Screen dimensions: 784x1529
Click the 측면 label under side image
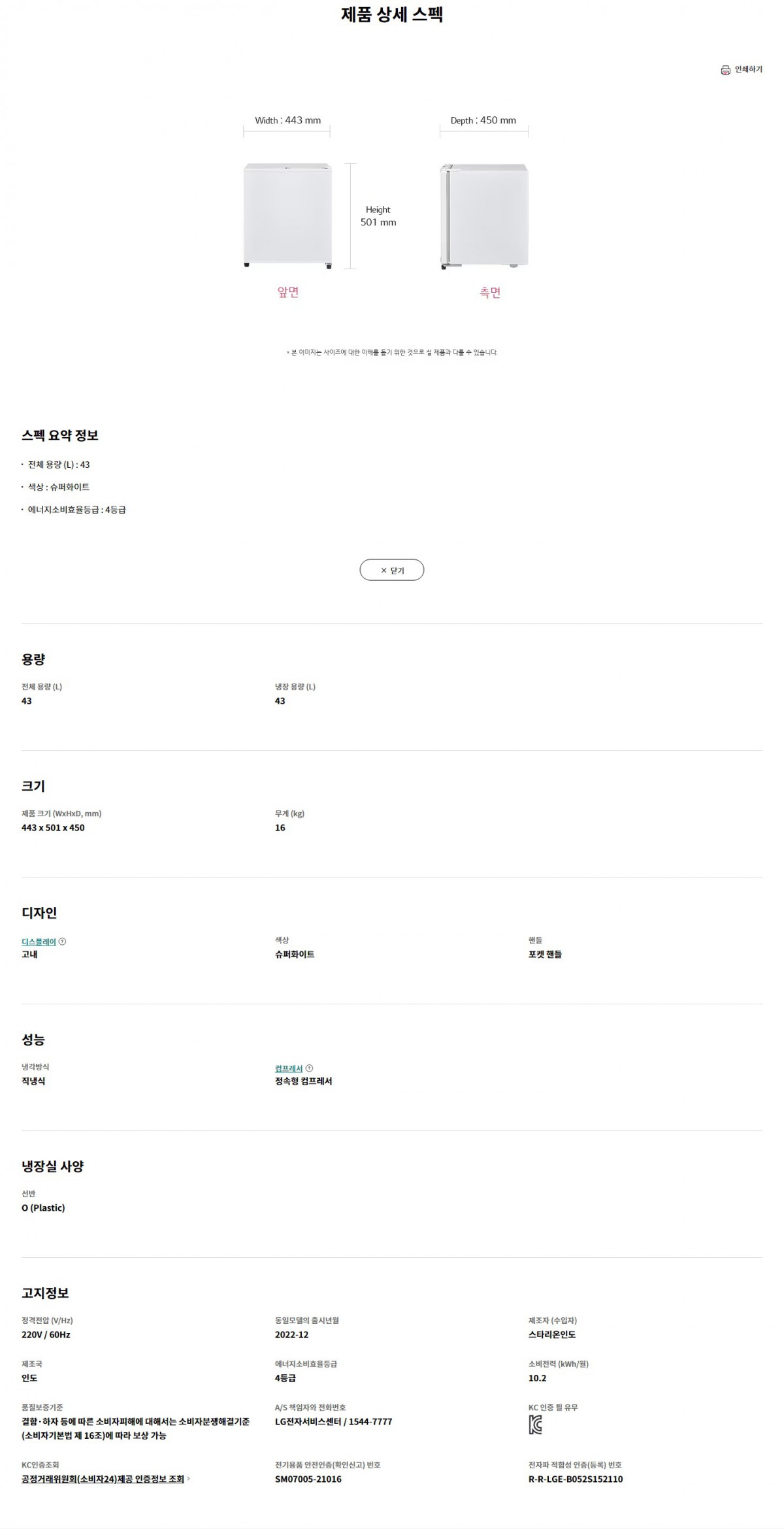[490, 292]
